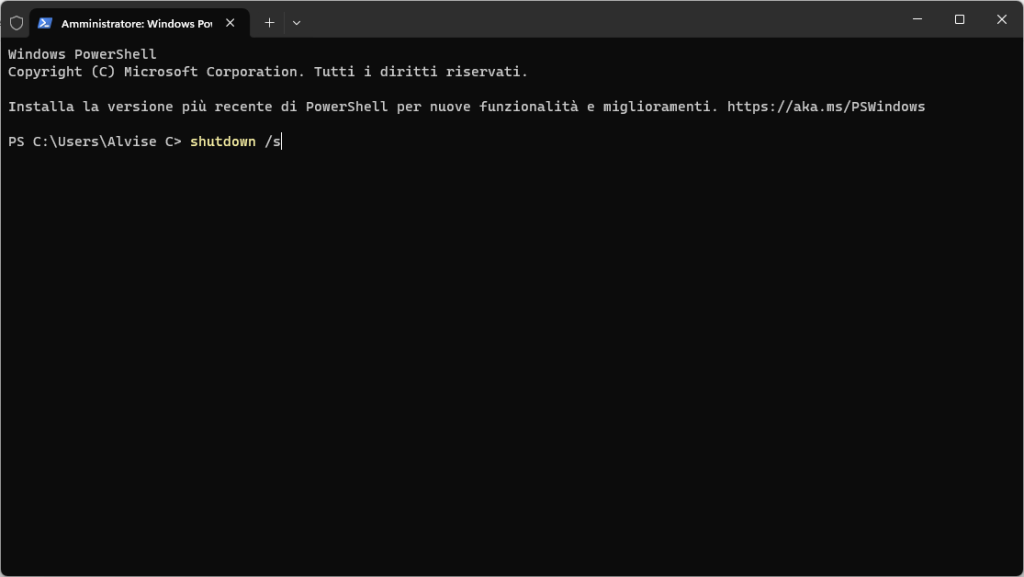Click the "Windows PowerShell" header line
The image size is (1024, 577).
tap(82, 54)
